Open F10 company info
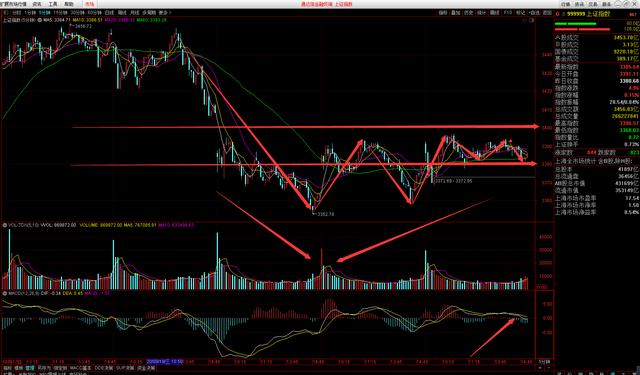Viewport: 640px width, 375px height. [x=507, y=13]
